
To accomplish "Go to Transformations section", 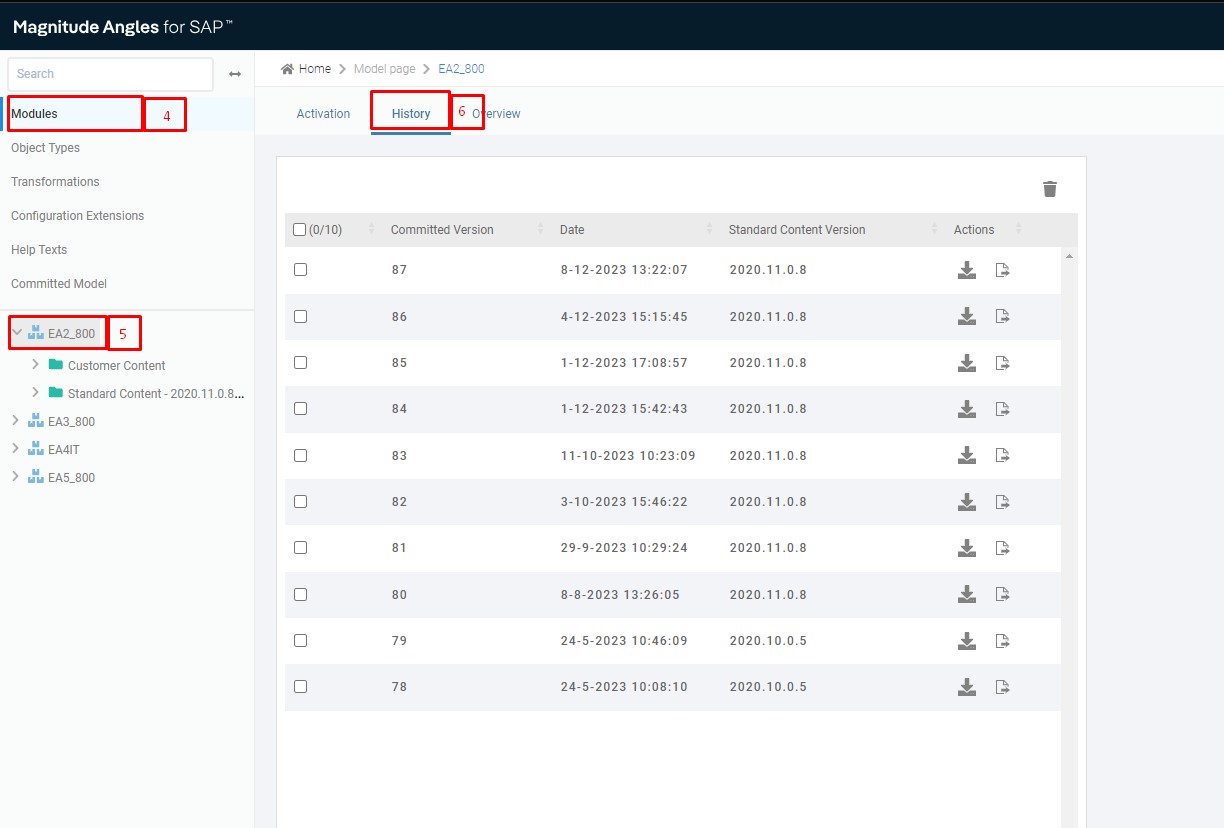I will click(55, 182).
